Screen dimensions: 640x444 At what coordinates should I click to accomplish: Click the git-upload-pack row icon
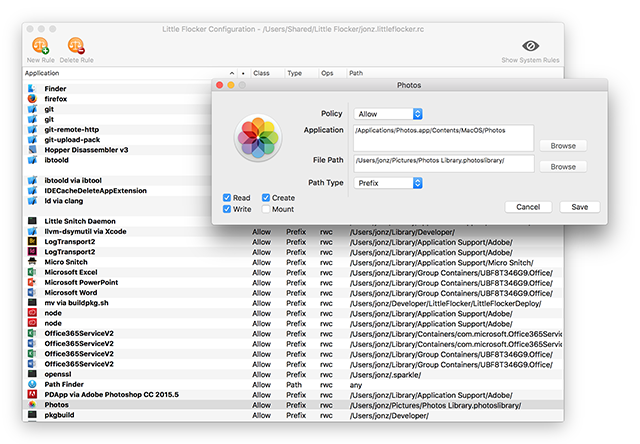(x=32, y=140)
